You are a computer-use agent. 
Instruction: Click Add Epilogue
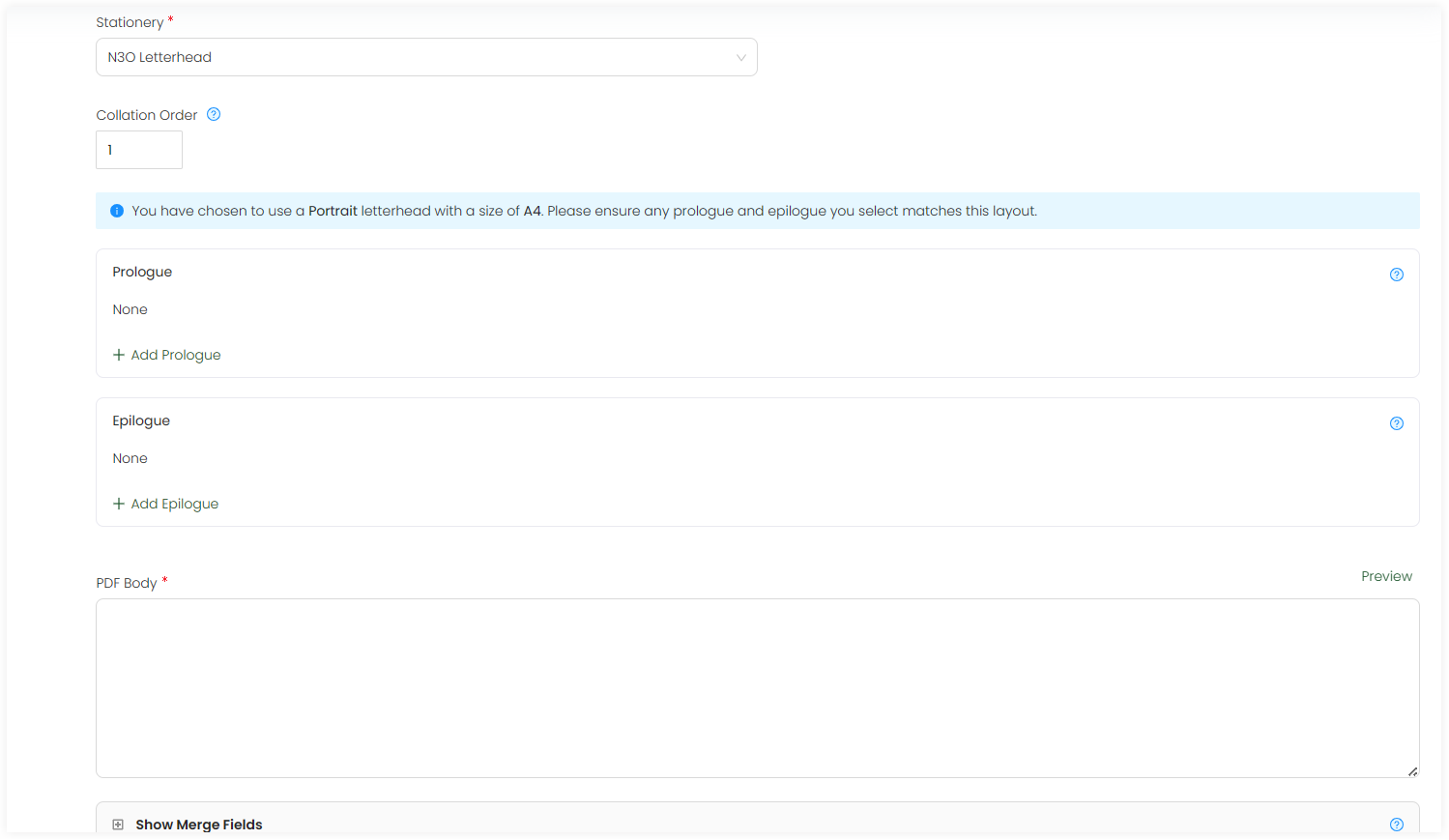point(165,504)
